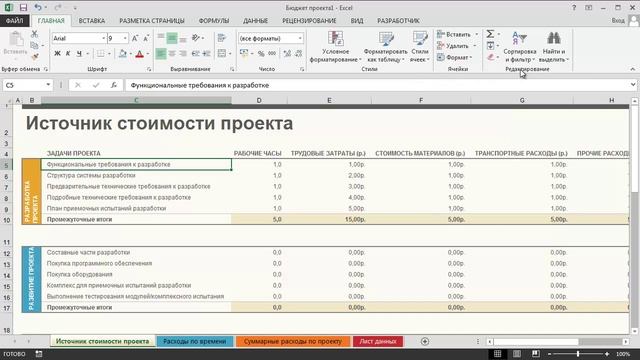Open Find & Select (Найти и выделить) menu
Screen dimensions: 640x360
(554, 47)
